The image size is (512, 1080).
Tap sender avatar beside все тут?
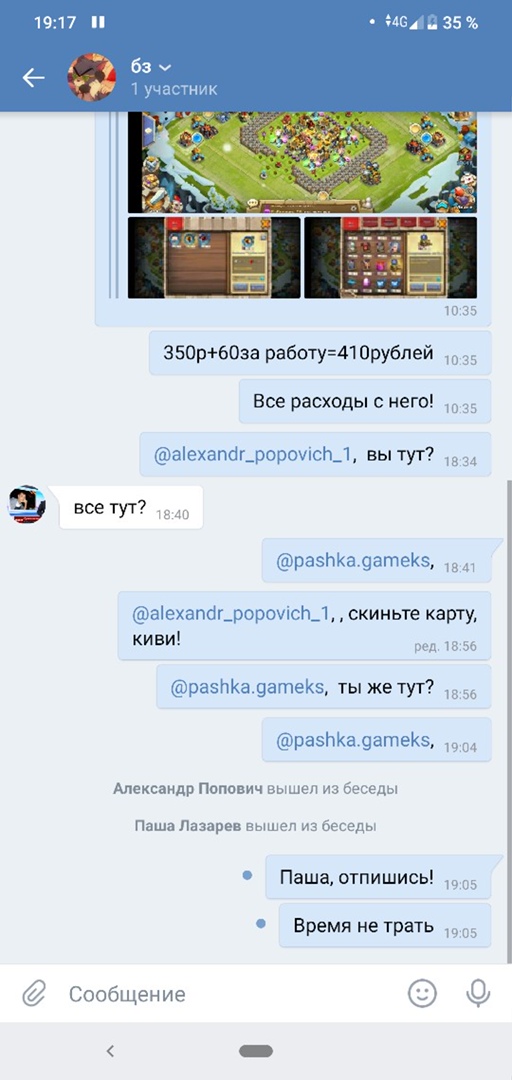pyautogui.click(x=27, y=504)
